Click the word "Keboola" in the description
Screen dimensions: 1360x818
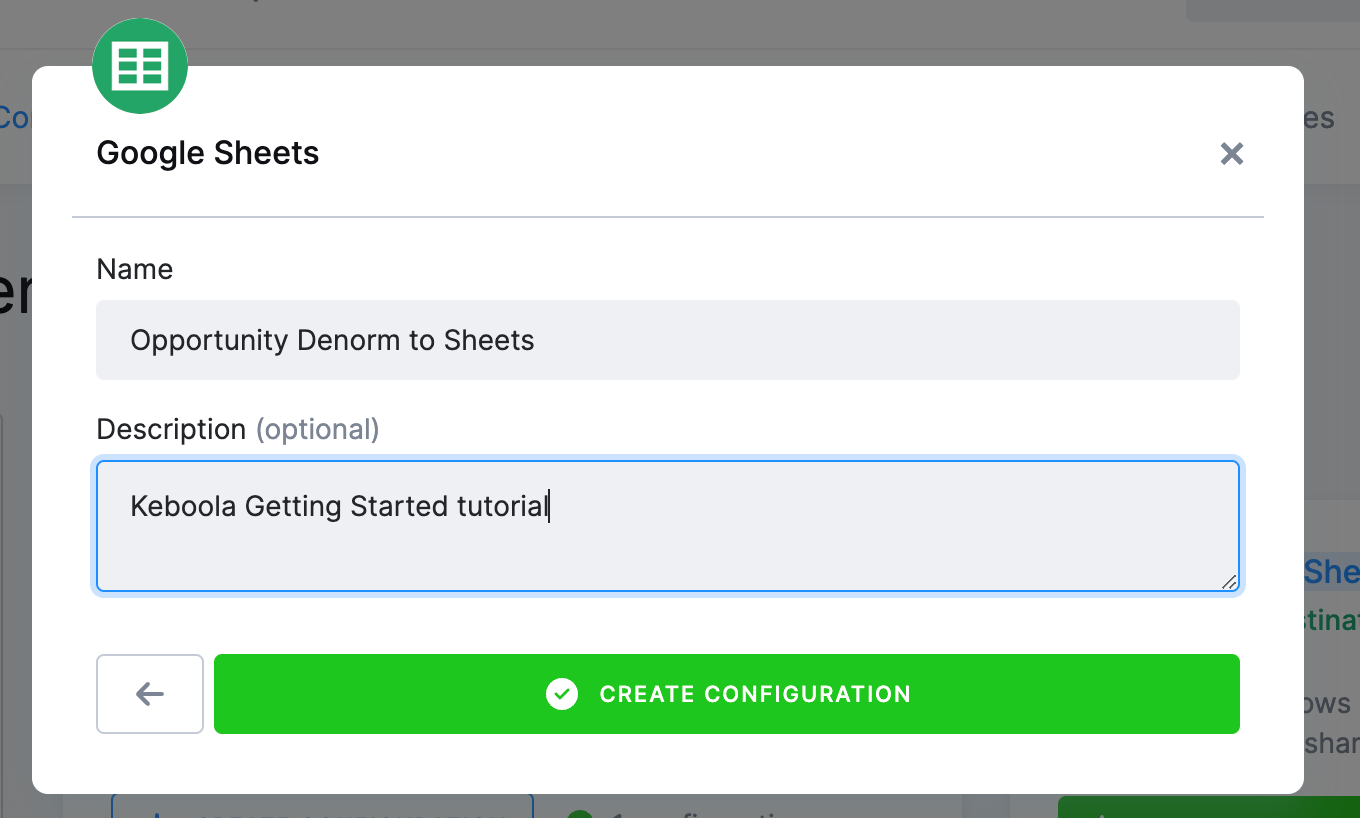tap(183, 506)
